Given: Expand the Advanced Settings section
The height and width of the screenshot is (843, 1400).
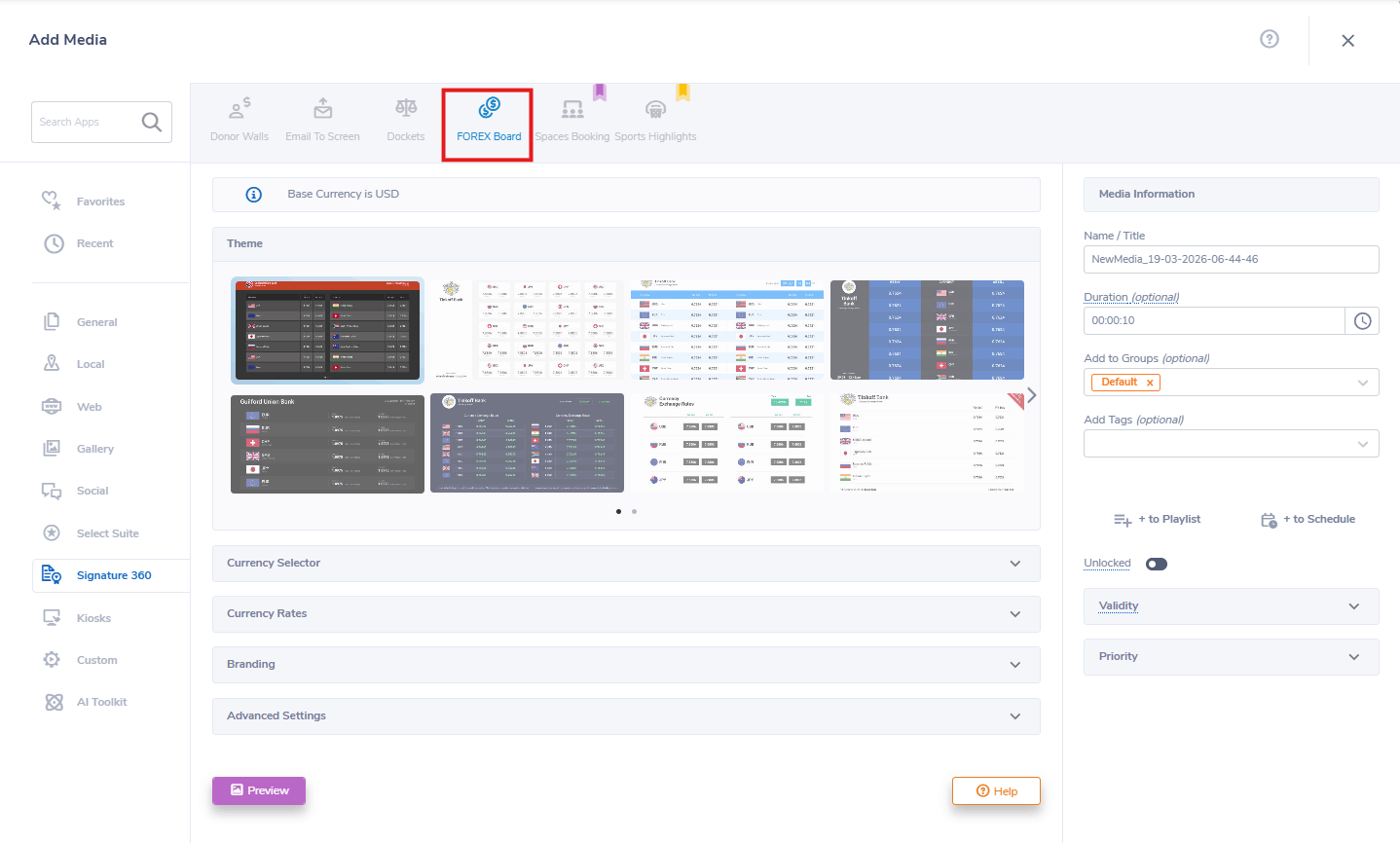Looking at the screenshot, I should 626,716.
